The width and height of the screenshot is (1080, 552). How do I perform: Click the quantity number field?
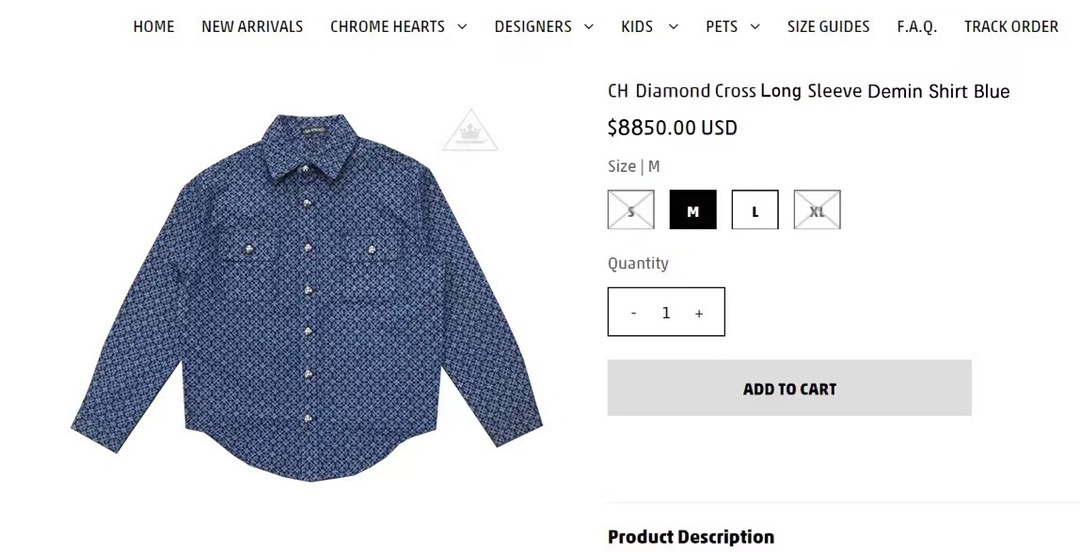666,313
